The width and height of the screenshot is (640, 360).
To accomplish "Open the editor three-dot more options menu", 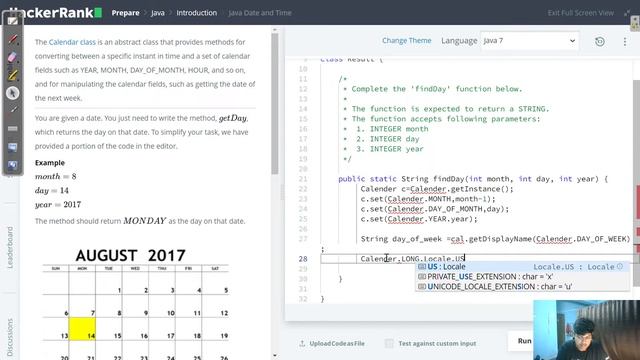I will tap(624, 41).
